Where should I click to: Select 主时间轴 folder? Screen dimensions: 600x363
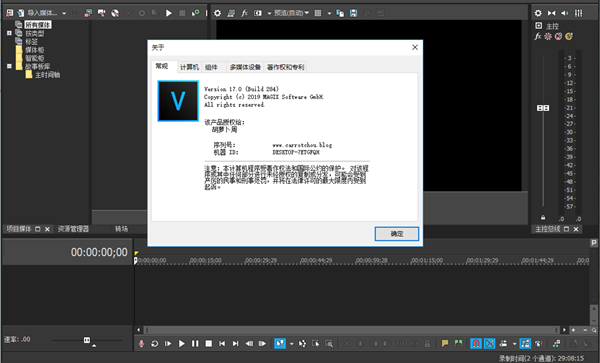[47, 75]
